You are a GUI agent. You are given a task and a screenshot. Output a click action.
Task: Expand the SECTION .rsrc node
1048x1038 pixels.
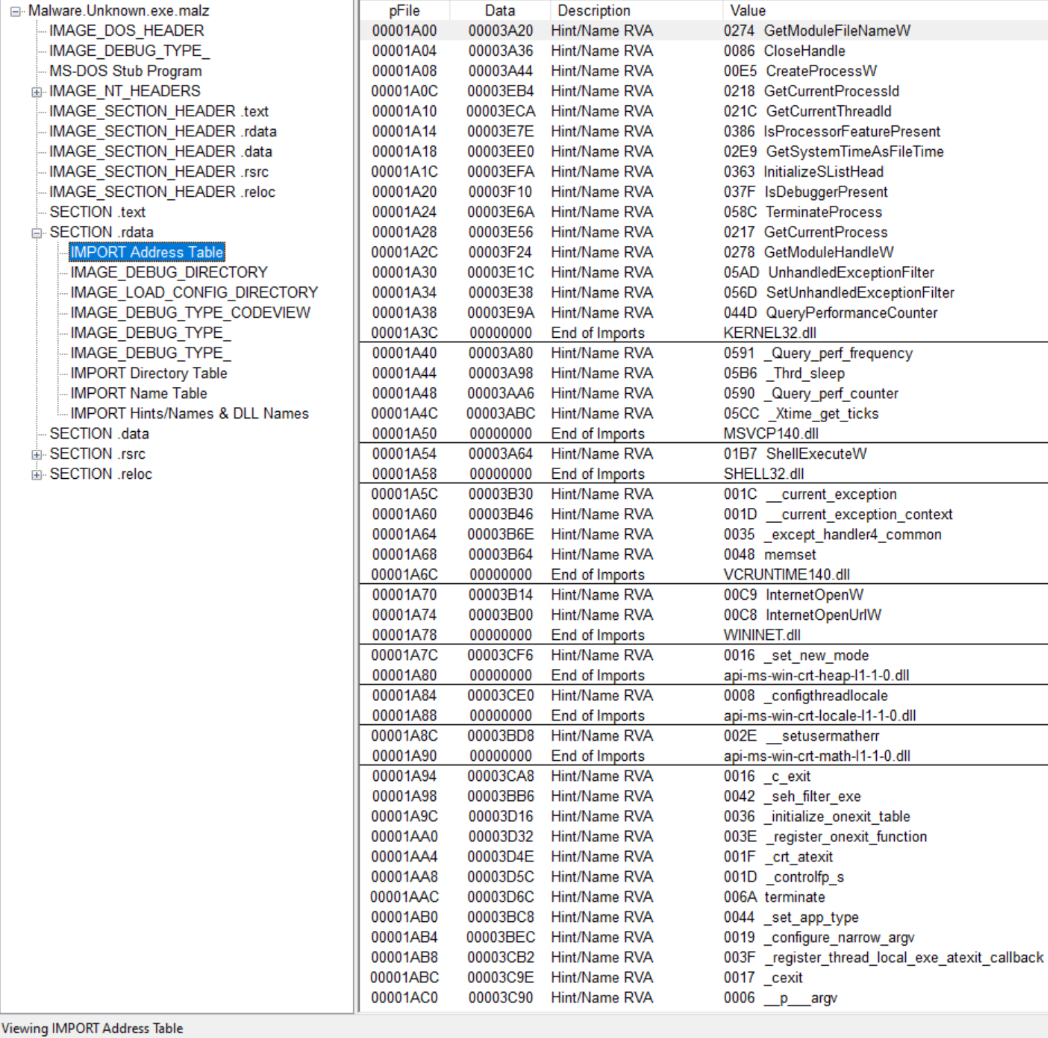(x=37, y=454)
